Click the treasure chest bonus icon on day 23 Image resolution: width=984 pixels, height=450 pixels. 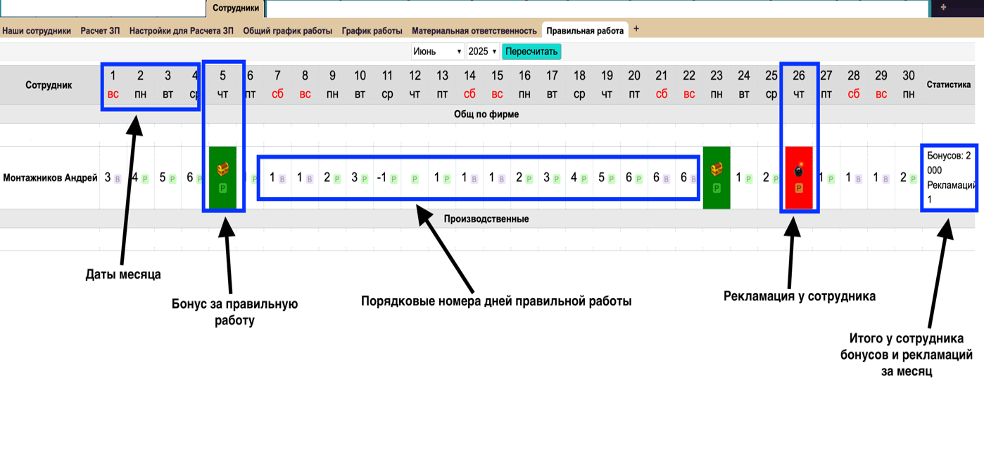click(716, 169)
